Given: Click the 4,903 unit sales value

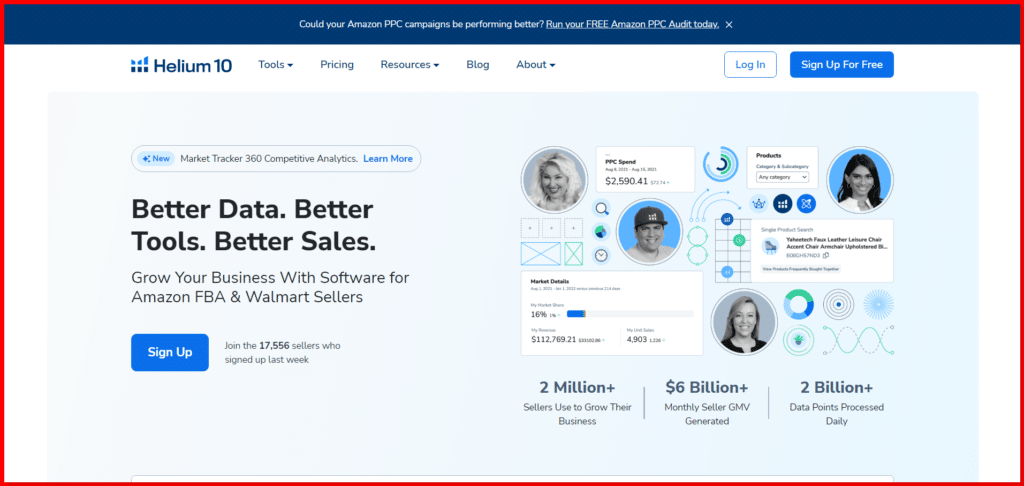Looking at the screenshot, I should pos(637,340).
